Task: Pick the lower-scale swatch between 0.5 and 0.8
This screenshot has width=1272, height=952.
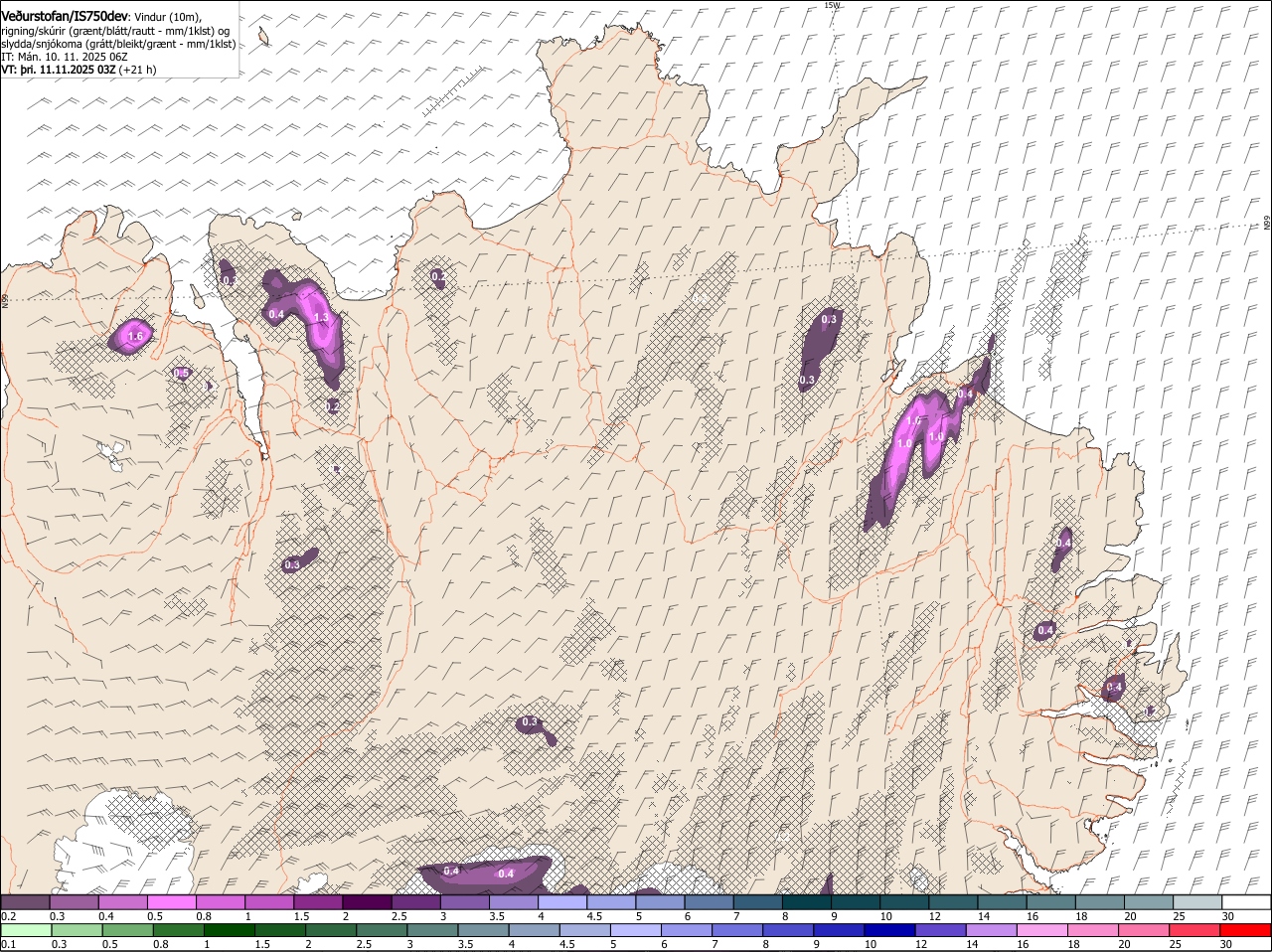Action: point(127,930)
